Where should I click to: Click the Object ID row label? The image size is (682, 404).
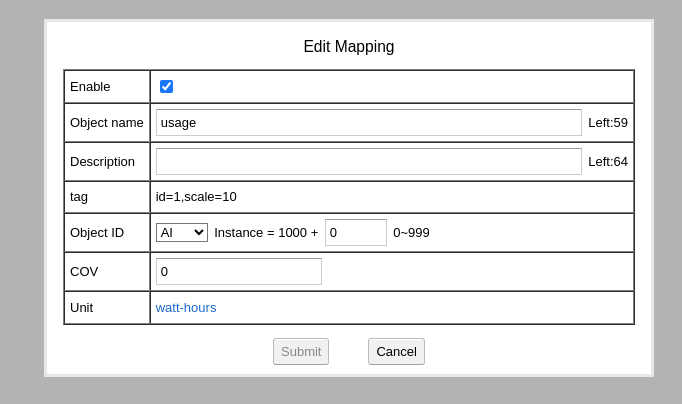[x=97, y=233]
